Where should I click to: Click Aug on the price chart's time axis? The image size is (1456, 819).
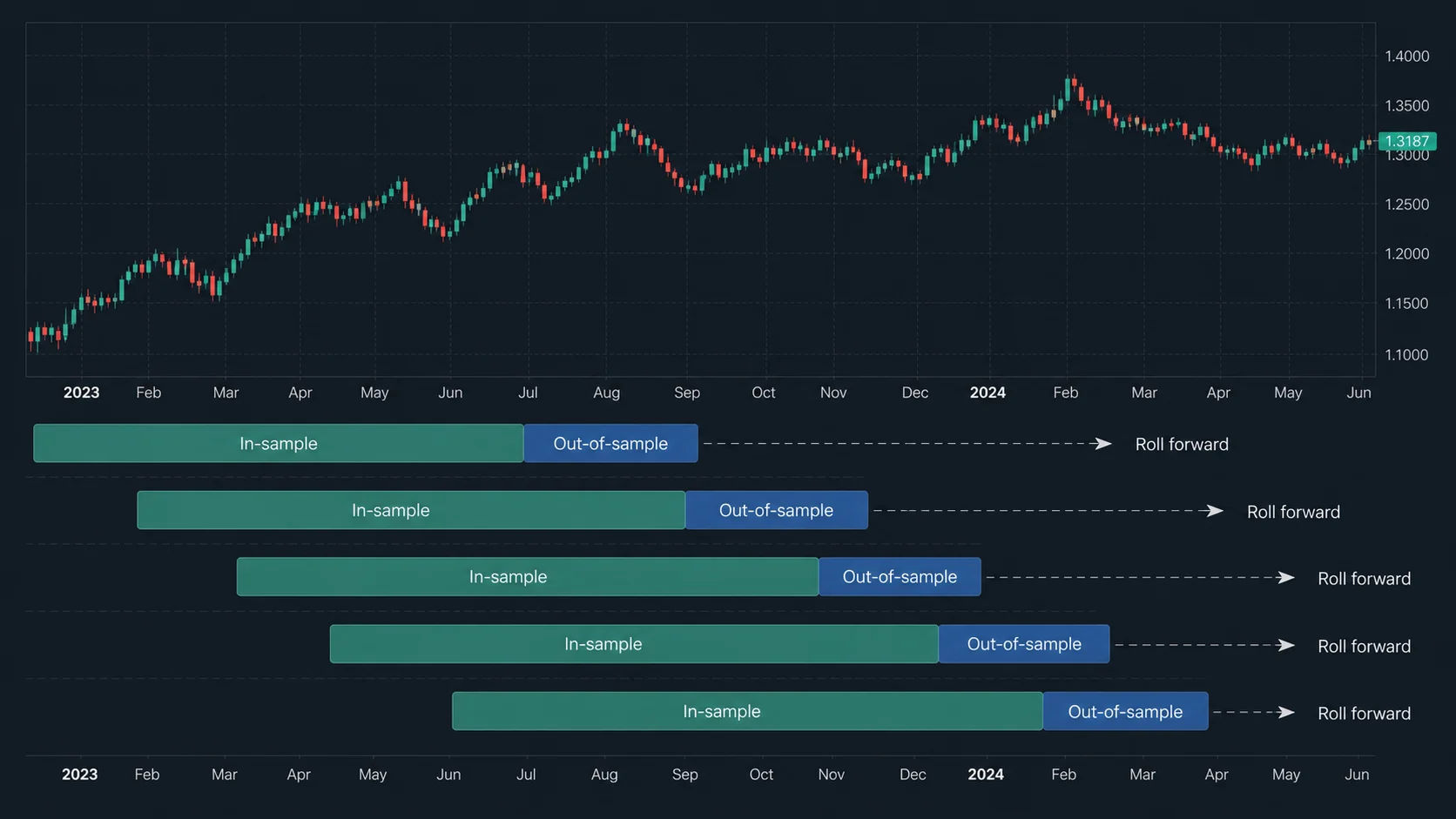point(607,393)
